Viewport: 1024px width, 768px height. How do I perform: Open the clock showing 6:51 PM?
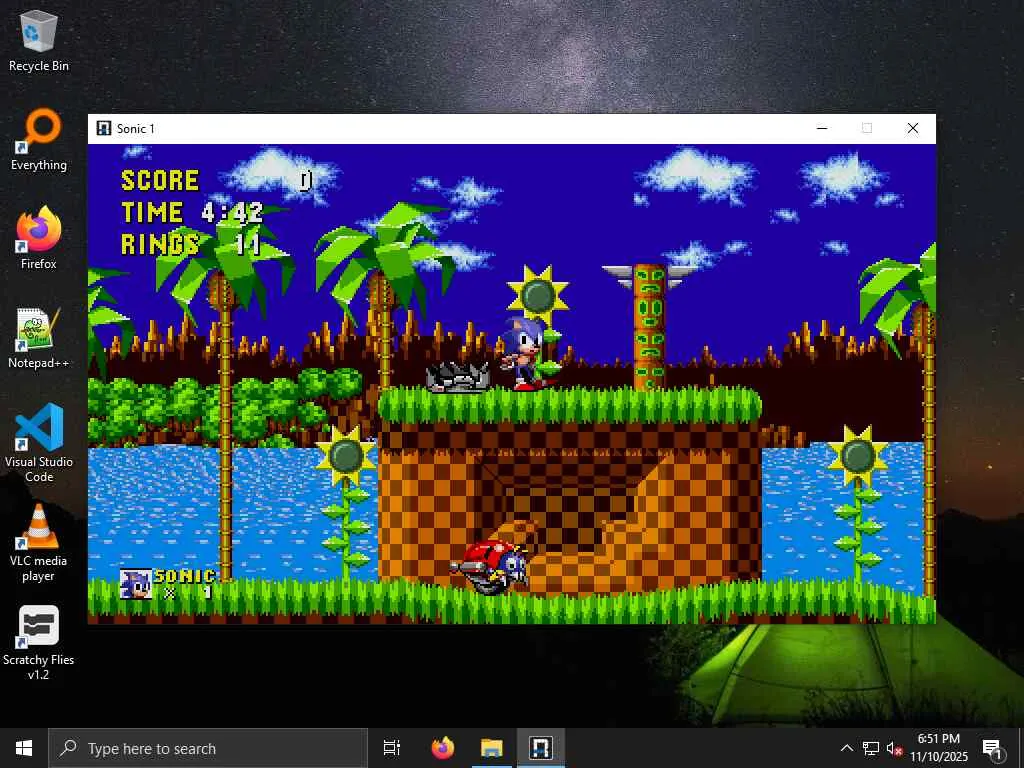pos(939,748)
